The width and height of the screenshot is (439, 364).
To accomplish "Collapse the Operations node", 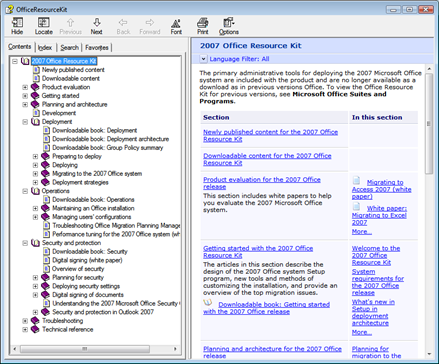I will [x=25, y=191].
